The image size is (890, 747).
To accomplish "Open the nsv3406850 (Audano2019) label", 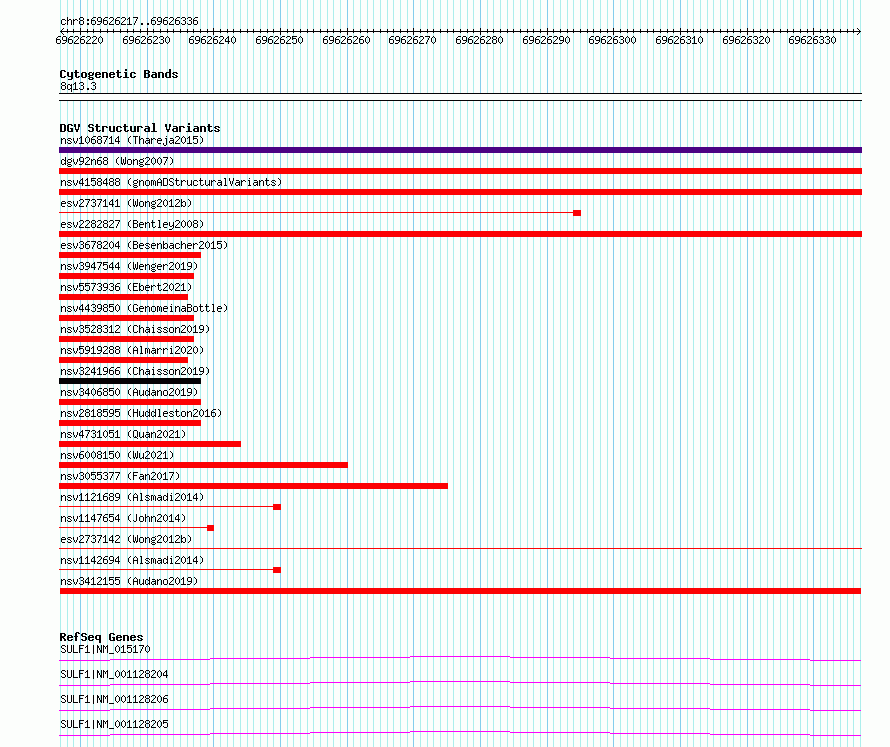I will point(129,392).
